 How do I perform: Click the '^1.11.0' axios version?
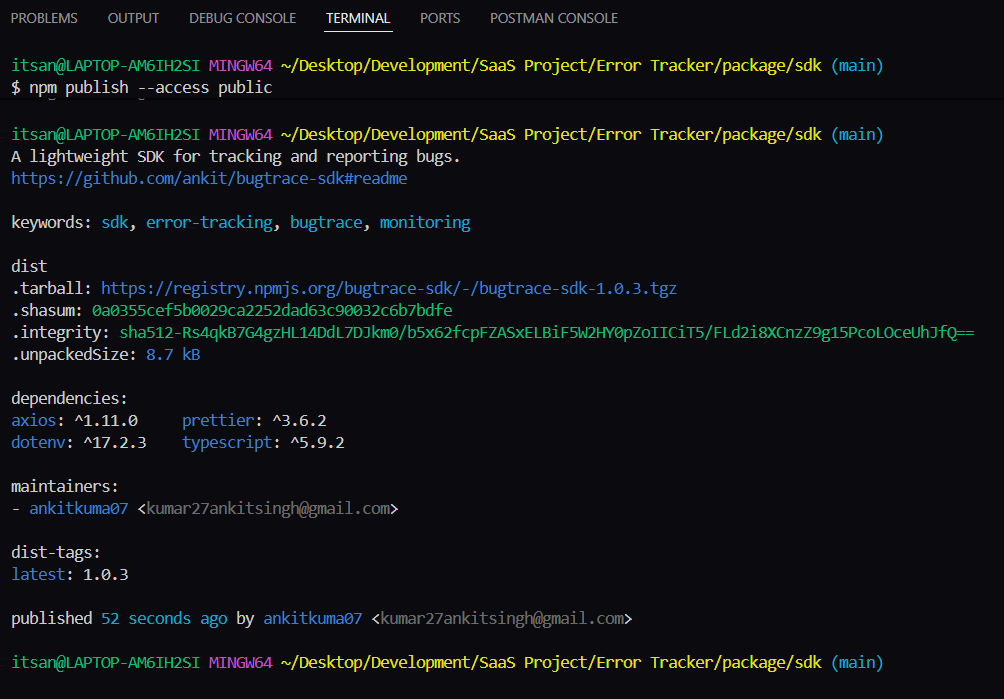click(106, 421)
